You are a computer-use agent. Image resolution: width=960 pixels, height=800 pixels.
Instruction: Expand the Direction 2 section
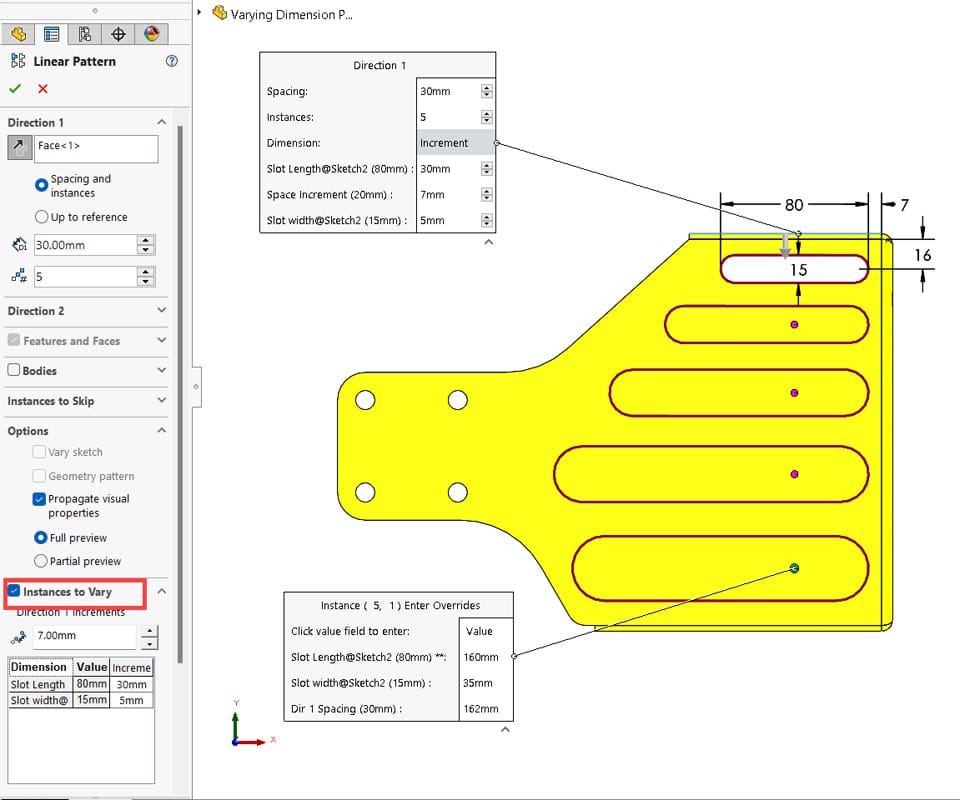tap(162, 310)
